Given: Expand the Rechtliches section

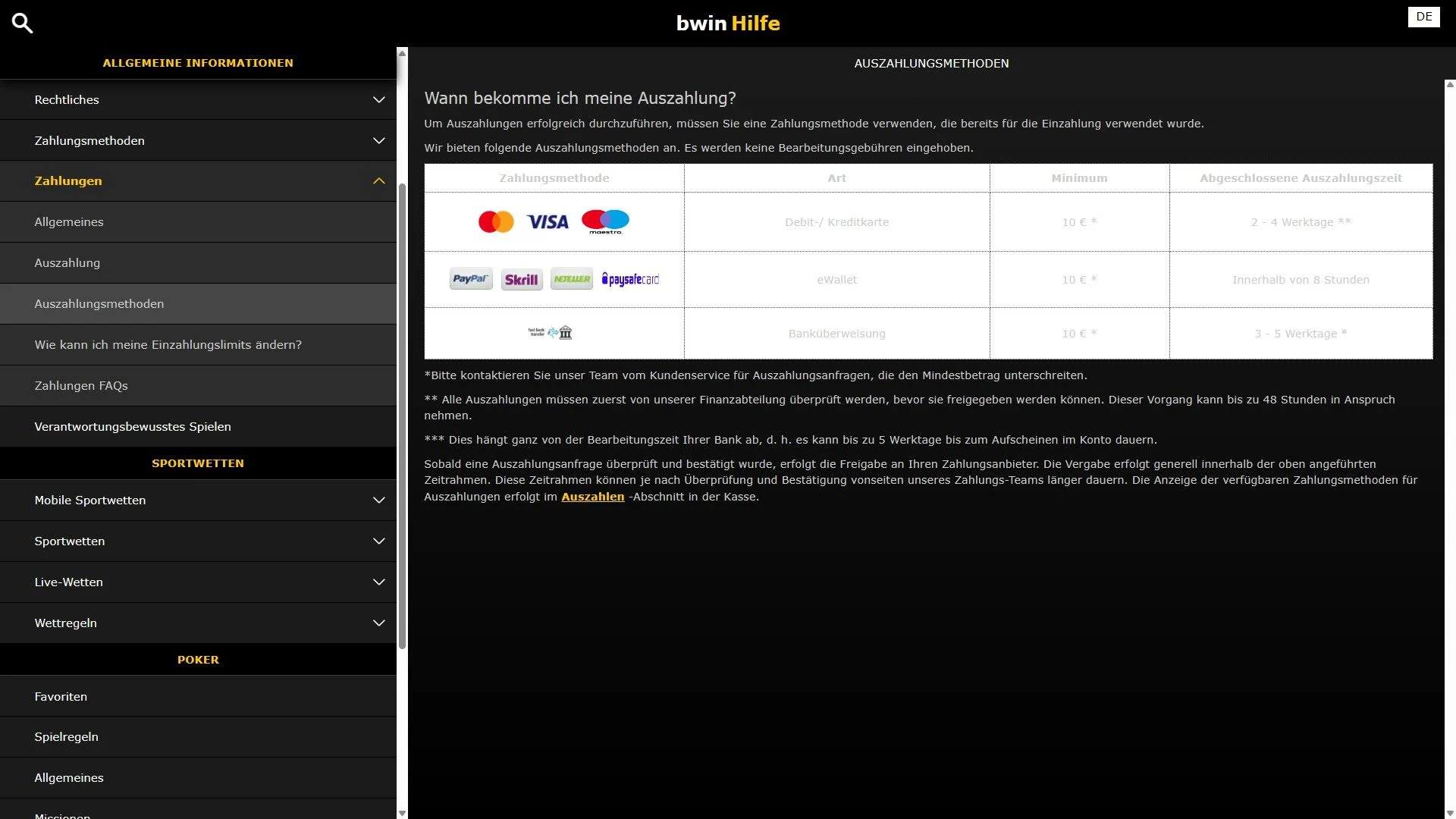Looking at the screenshot, I should click(378, 99).
